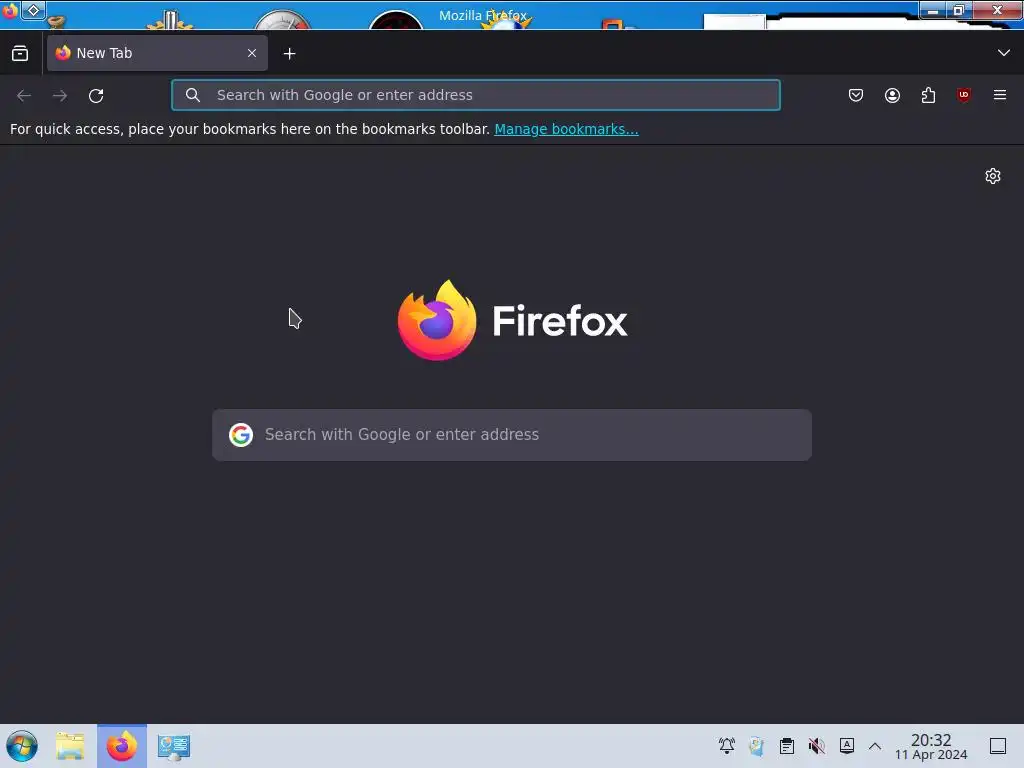1024x768 pixels.
Task: Open the clock showing 20:32
Action: [931, 746]
